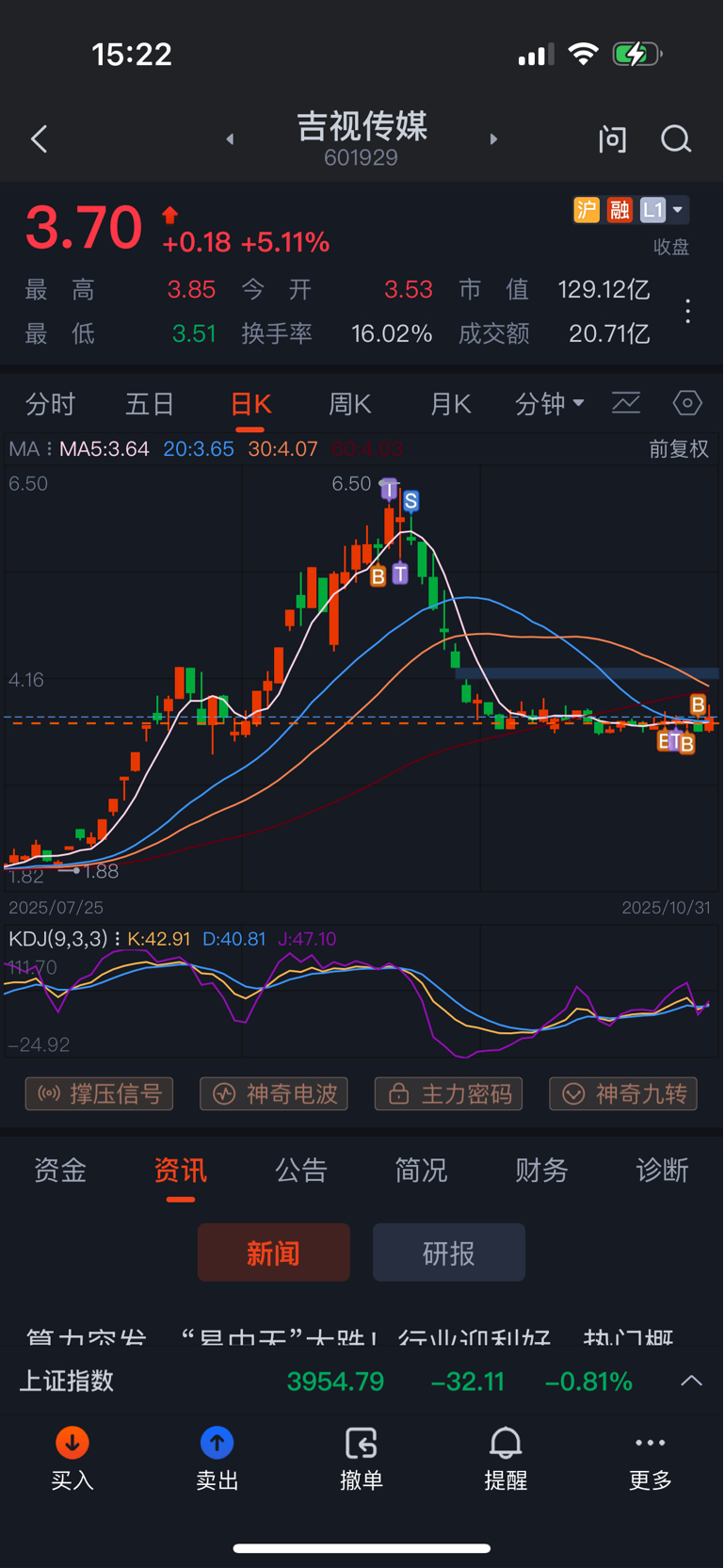Select the 五日 chart tab
Screen dimensions: 724x1568
pyautogui.click(x=150, y=404)
